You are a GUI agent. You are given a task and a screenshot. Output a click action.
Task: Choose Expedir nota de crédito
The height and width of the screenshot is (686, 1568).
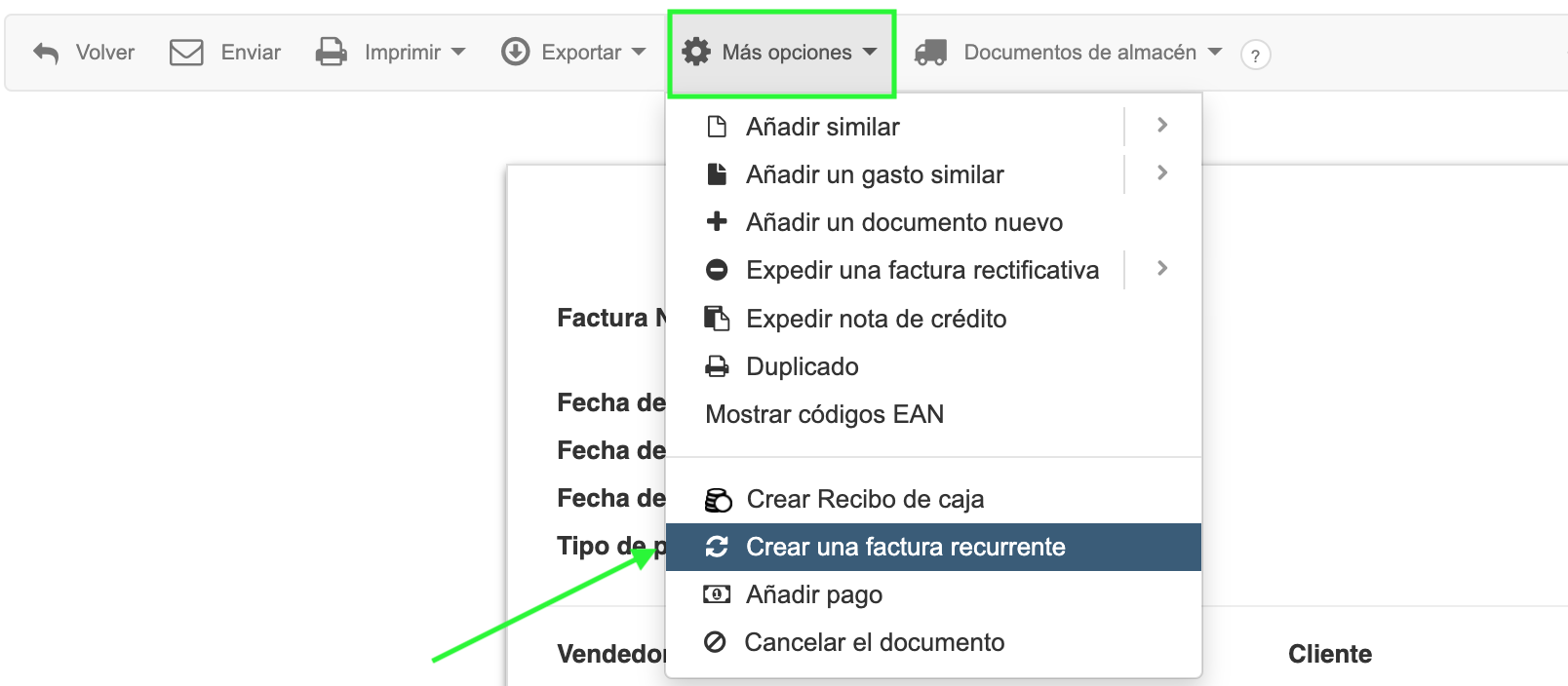pyautogui.click(x=876, y=319)
